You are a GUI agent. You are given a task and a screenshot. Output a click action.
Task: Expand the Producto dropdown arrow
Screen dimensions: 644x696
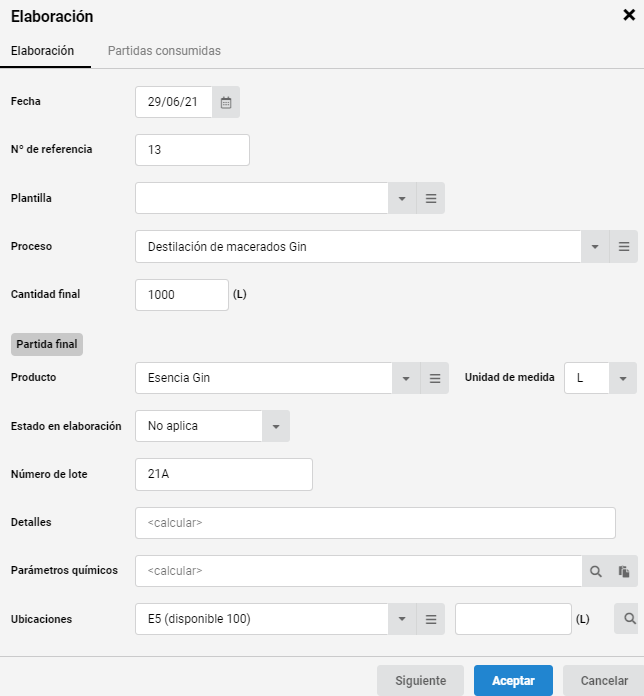(x=406, y=378)
